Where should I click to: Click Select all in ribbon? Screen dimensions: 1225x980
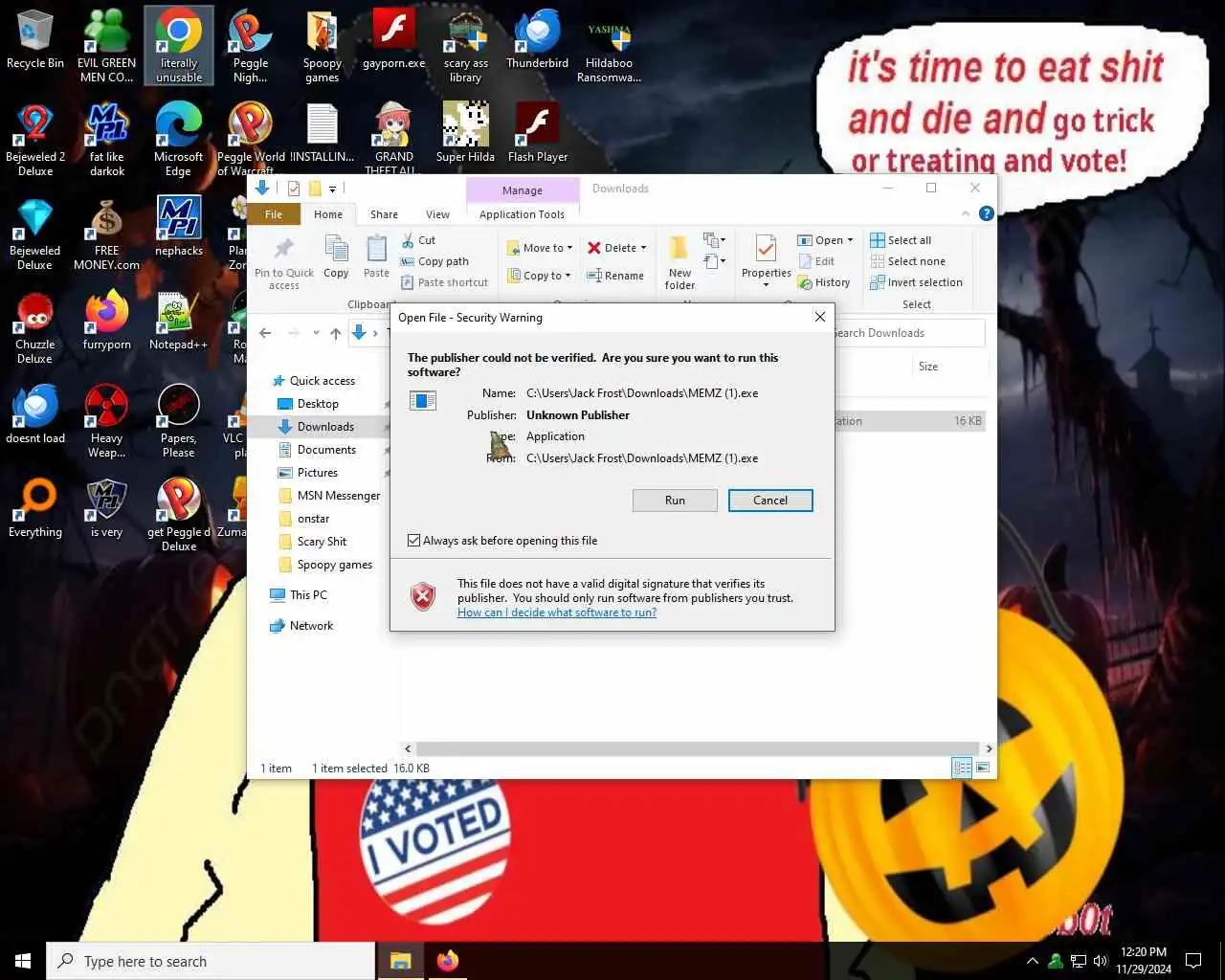(901, 240)
